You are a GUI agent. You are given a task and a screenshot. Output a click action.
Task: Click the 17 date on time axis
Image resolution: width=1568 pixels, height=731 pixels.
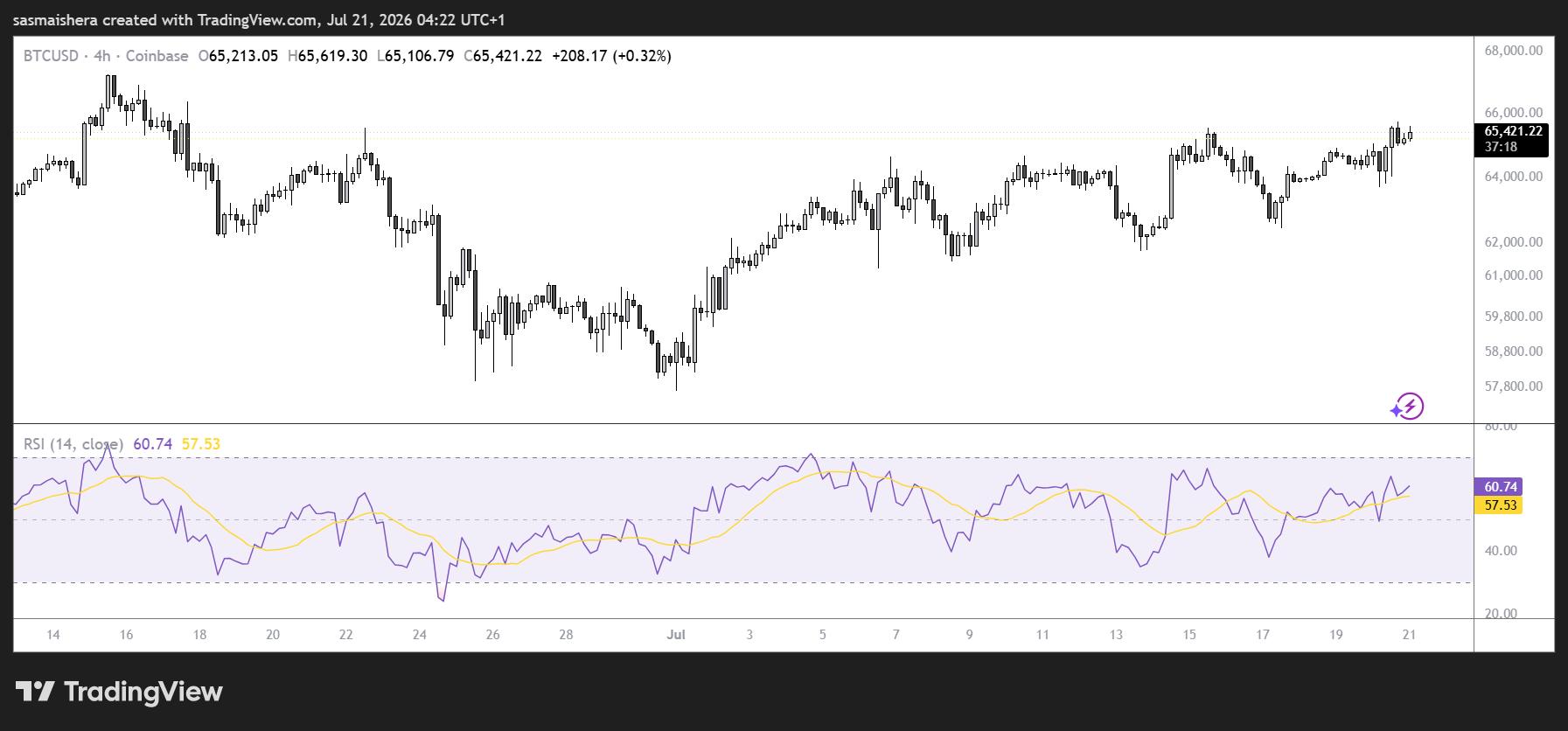tap(1263, 635)
